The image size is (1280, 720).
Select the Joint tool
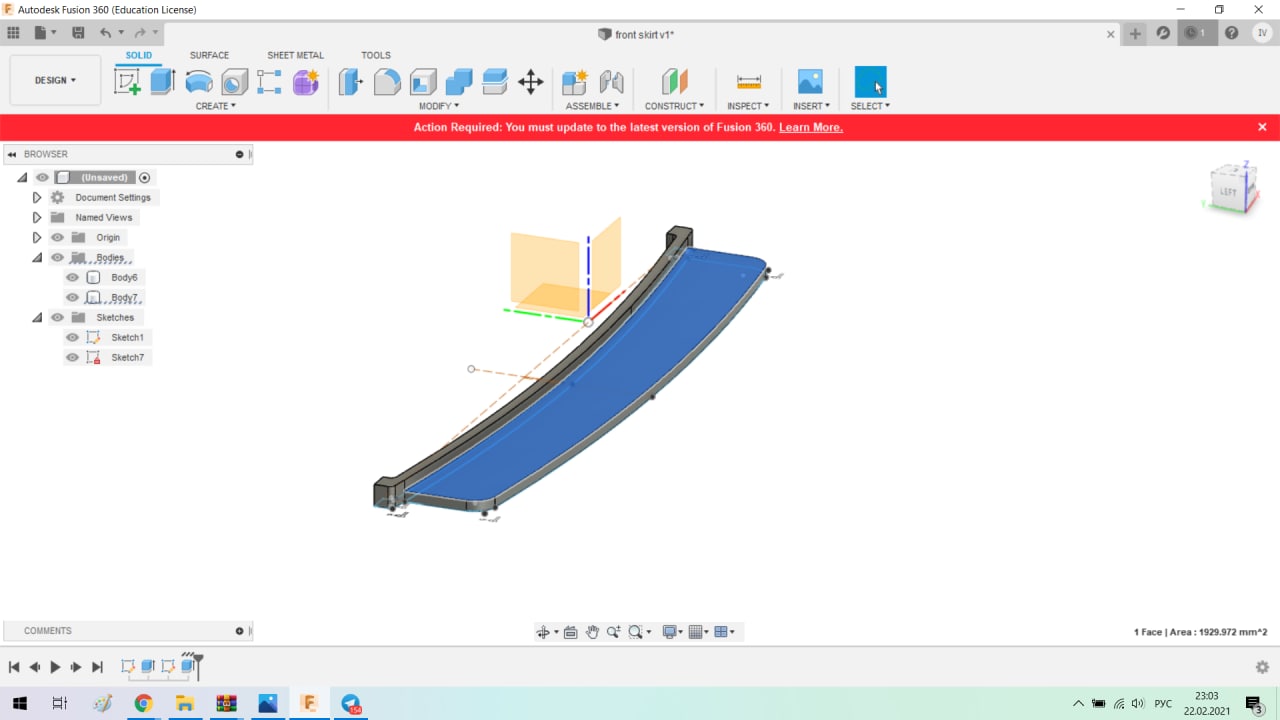611,82
